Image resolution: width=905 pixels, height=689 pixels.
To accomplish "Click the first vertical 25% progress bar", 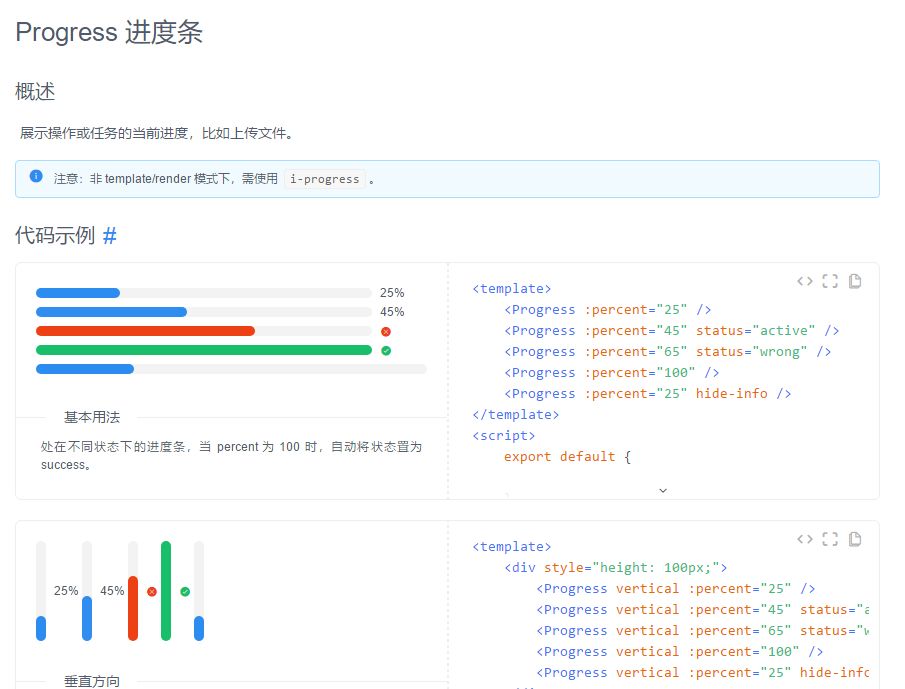I will pyautogui.click(x=41, y=591).
